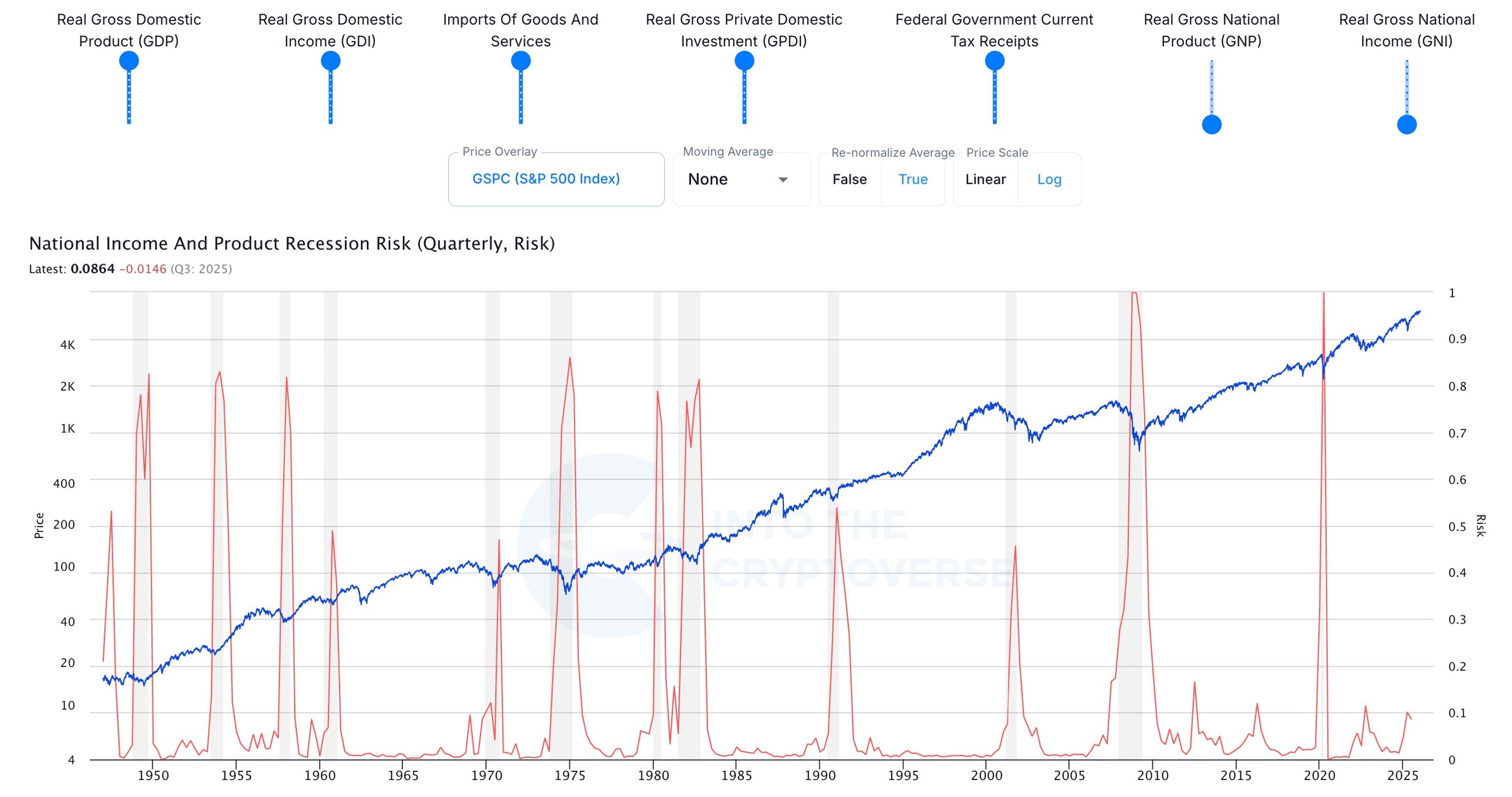The width and height of the screenshot is (1512, 797).
Task: Click the Imports Of Goods And Services slider knob
Action: coord(521,61)
